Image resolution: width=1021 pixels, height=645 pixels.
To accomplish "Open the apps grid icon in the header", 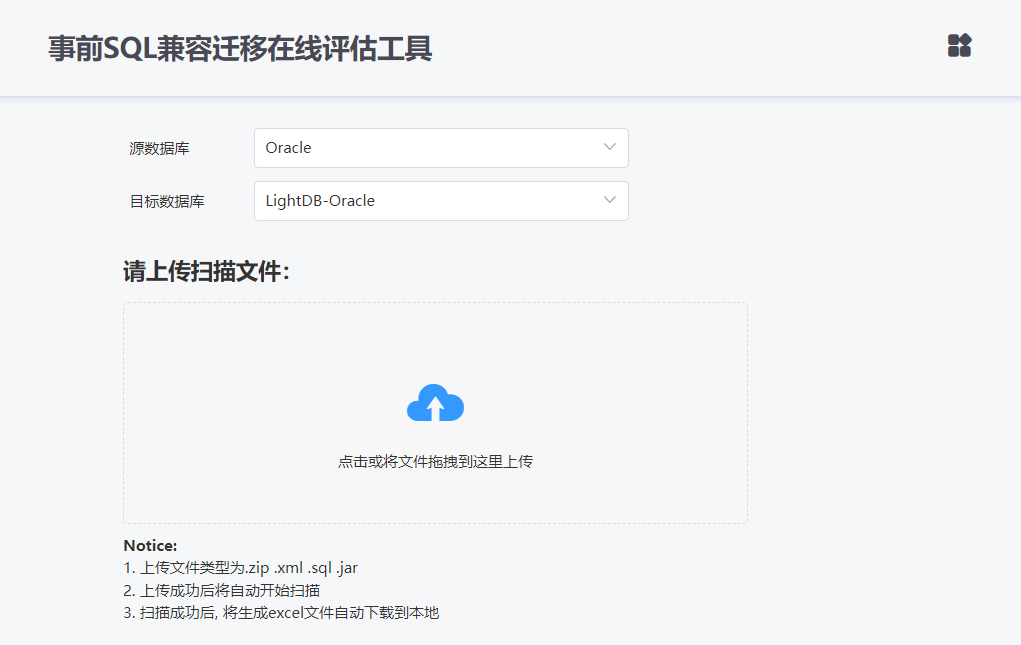I will (959, 46).
